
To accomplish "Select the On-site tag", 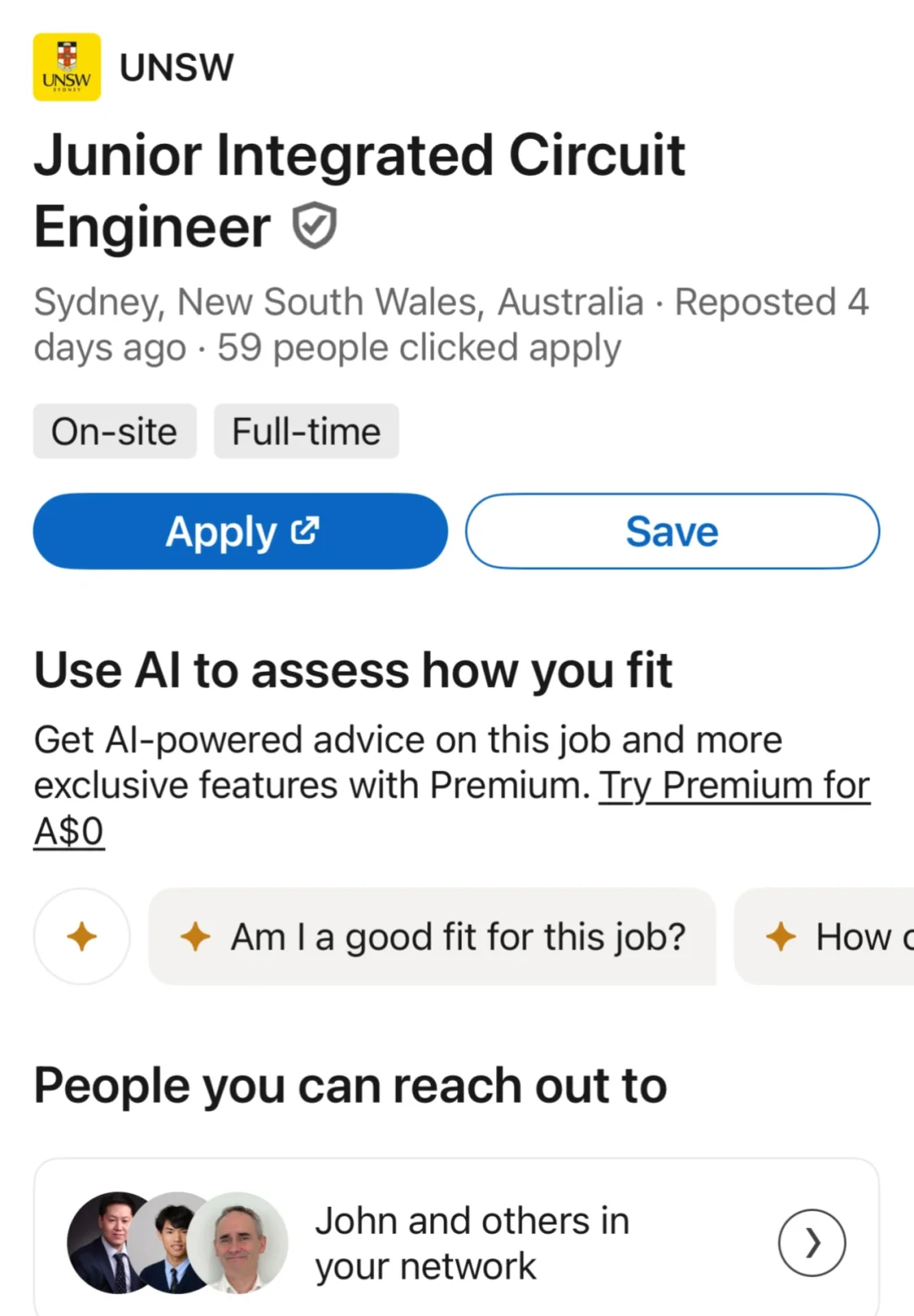I will (114, 432).
